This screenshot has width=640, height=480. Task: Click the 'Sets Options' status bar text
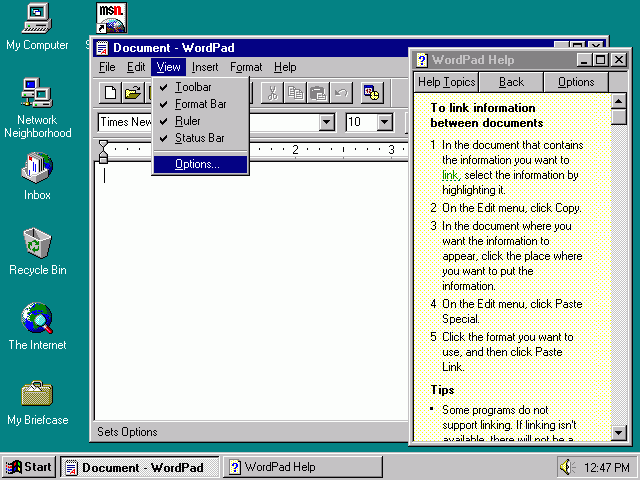(x=127, y=432)
